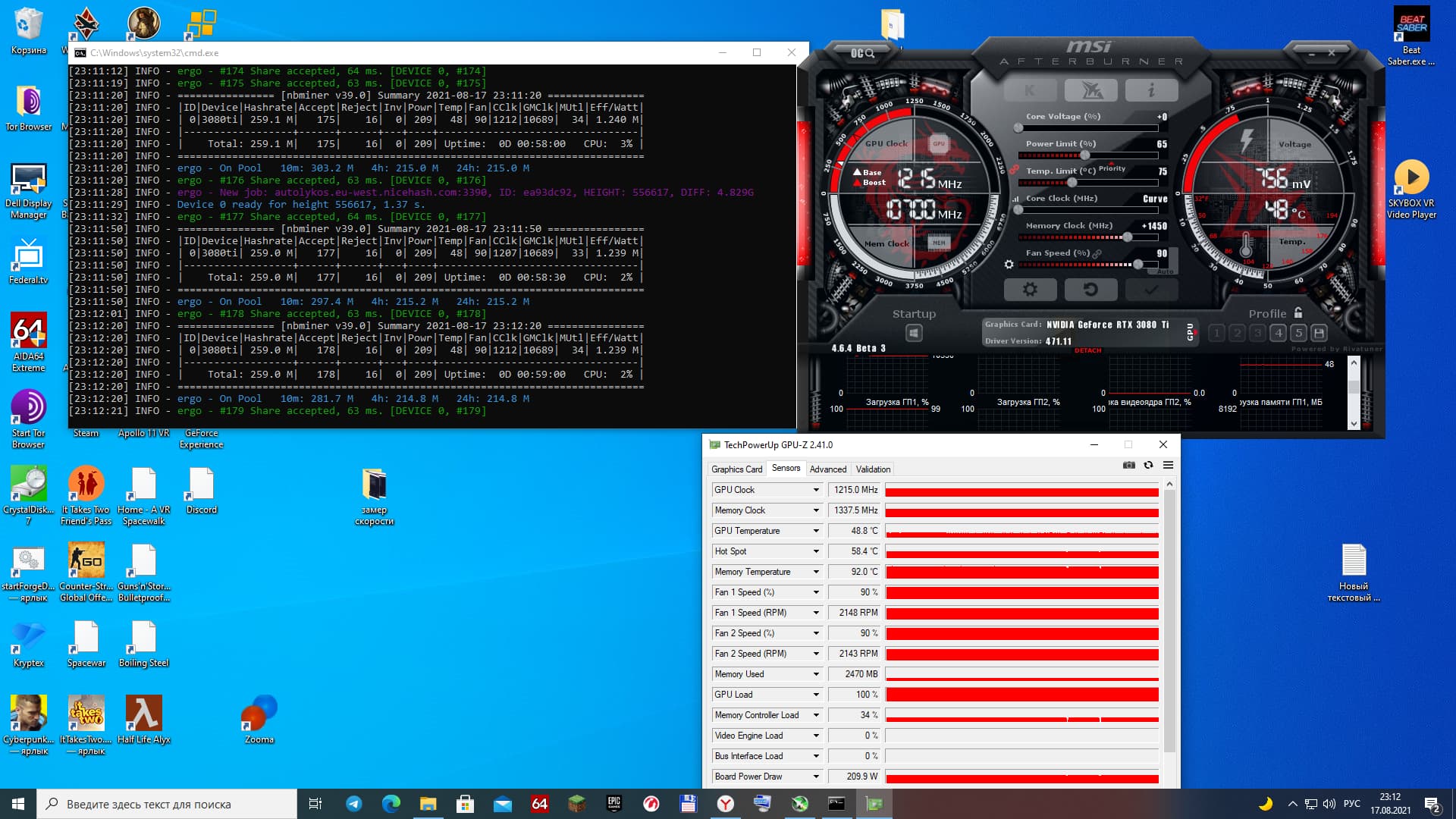This screenshot has width=1456, height=819.
Task: Expand the GPU Clock sensor dropdown
Action: (816, 490)
